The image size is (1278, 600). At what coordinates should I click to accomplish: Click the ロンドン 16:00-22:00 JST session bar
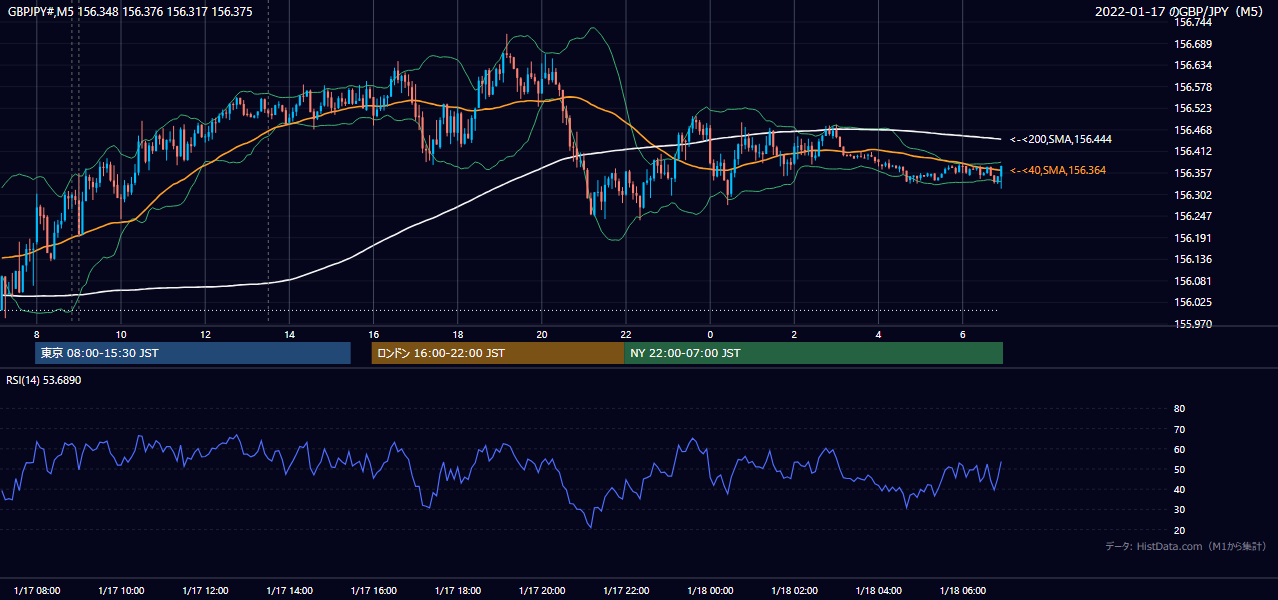(x=497, y=353)
